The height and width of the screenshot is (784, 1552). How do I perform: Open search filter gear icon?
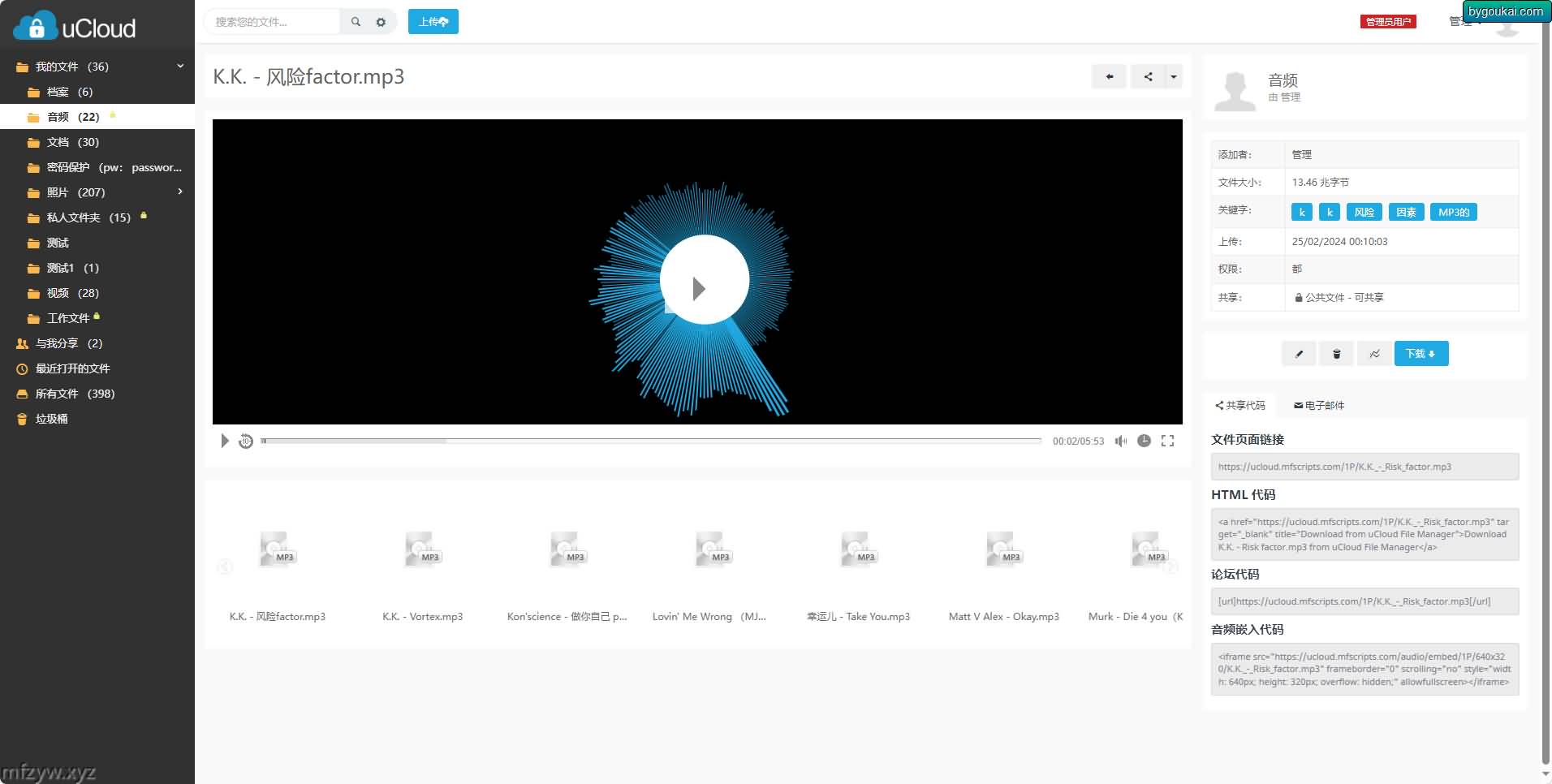(381, 22)
